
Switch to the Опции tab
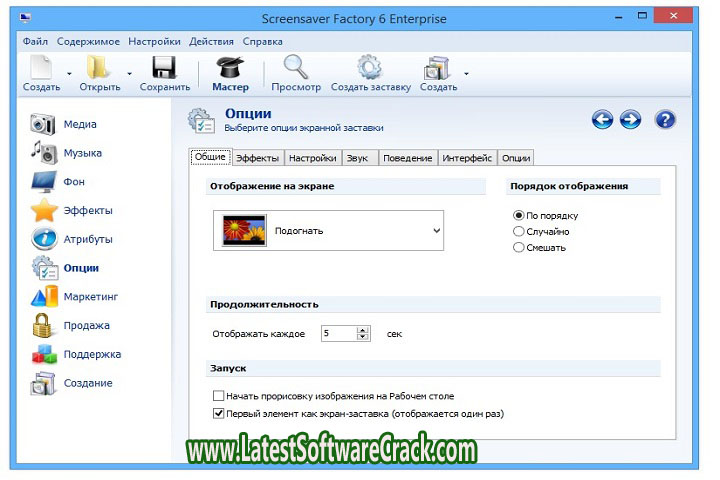pos(516,158)
